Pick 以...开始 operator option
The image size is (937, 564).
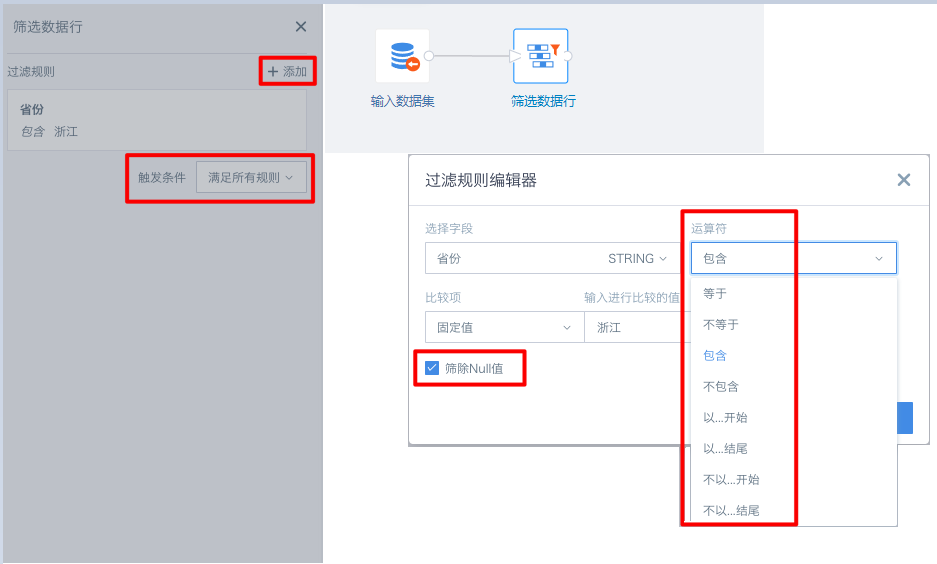pyautogui.click(x=725, y=418)
